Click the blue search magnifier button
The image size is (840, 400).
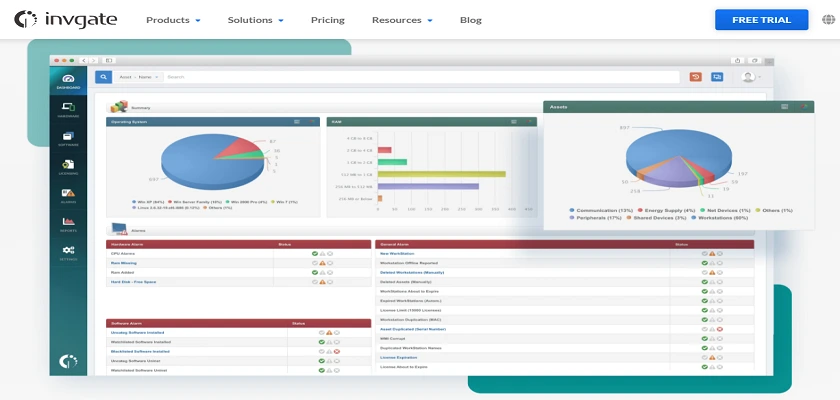[x=103, y=77]
